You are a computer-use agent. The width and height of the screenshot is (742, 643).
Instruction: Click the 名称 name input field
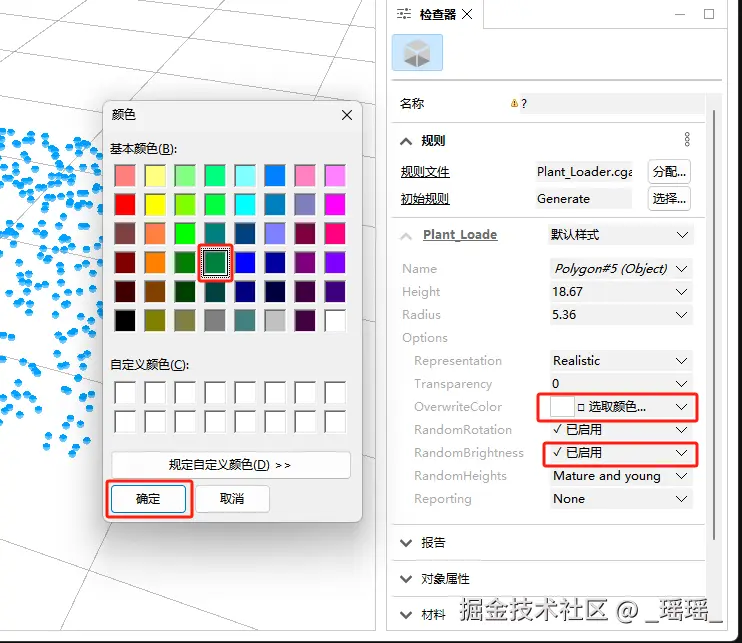click(612, 104)
